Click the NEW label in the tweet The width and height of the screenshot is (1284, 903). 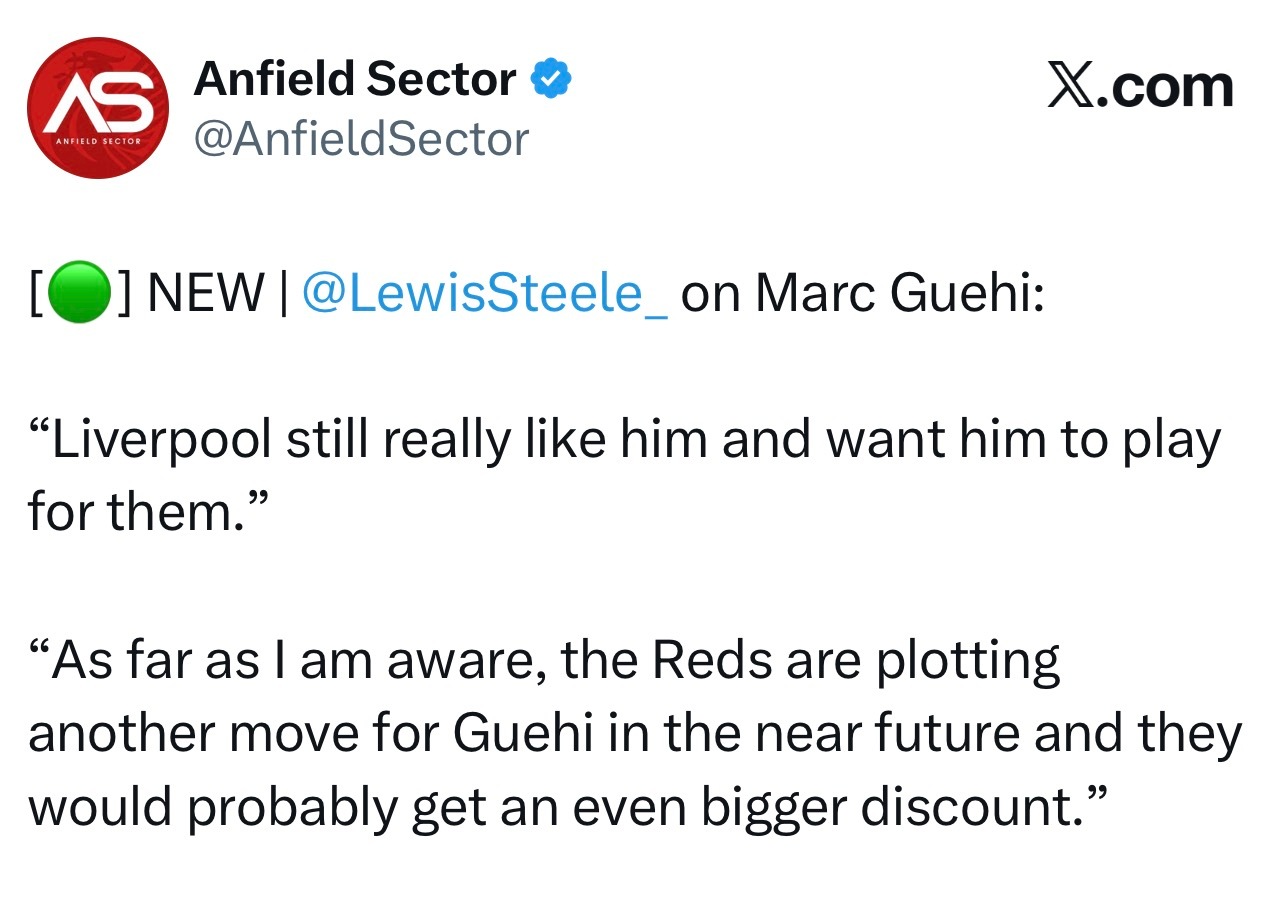point(205,293)
